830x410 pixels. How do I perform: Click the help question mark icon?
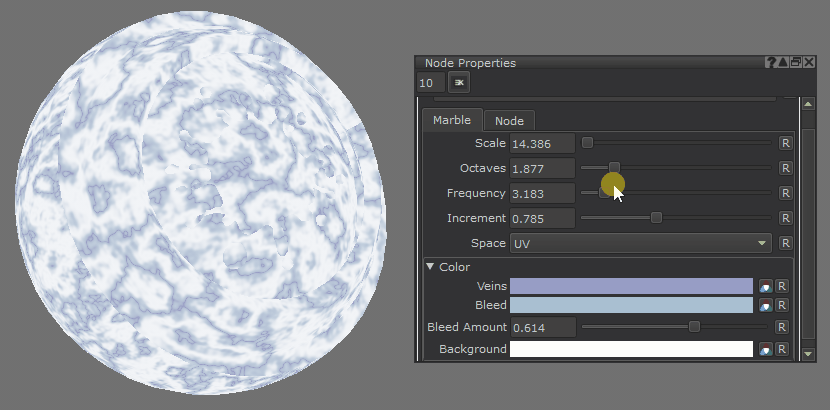(771, 62)
